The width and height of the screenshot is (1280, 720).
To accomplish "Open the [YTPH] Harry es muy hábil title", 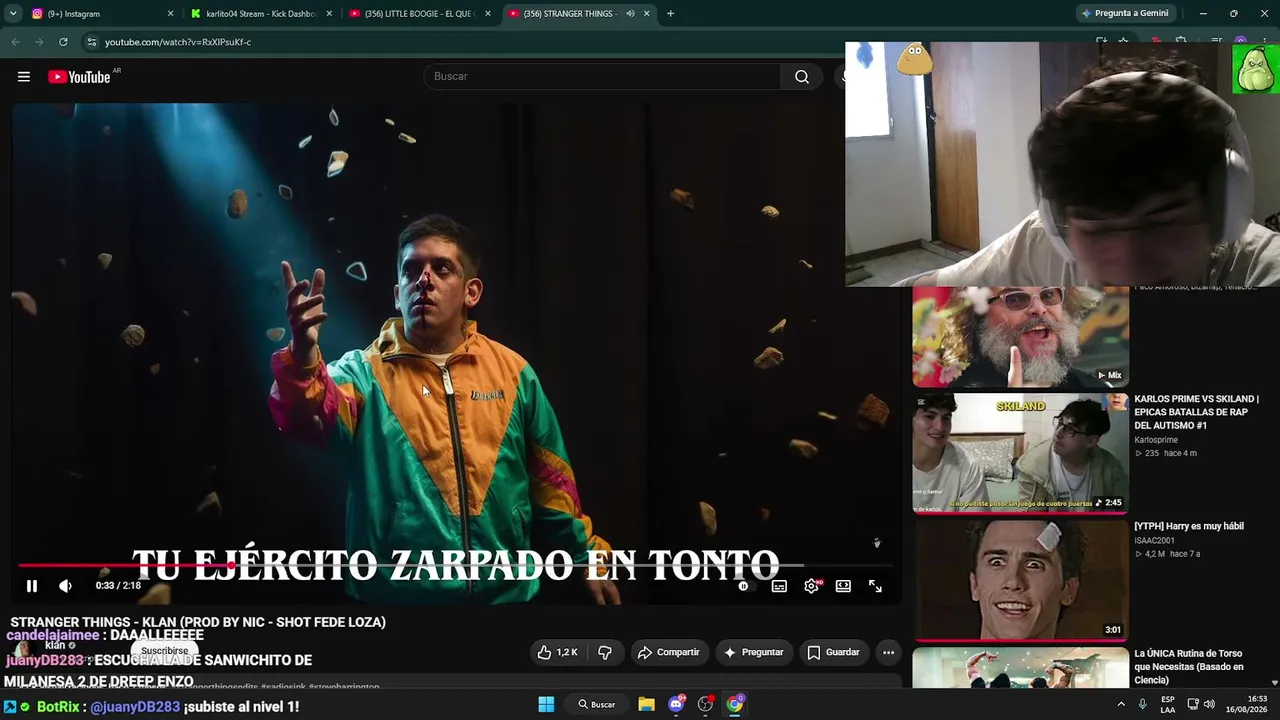I will pyautogui.click(x=1189, y=526).
